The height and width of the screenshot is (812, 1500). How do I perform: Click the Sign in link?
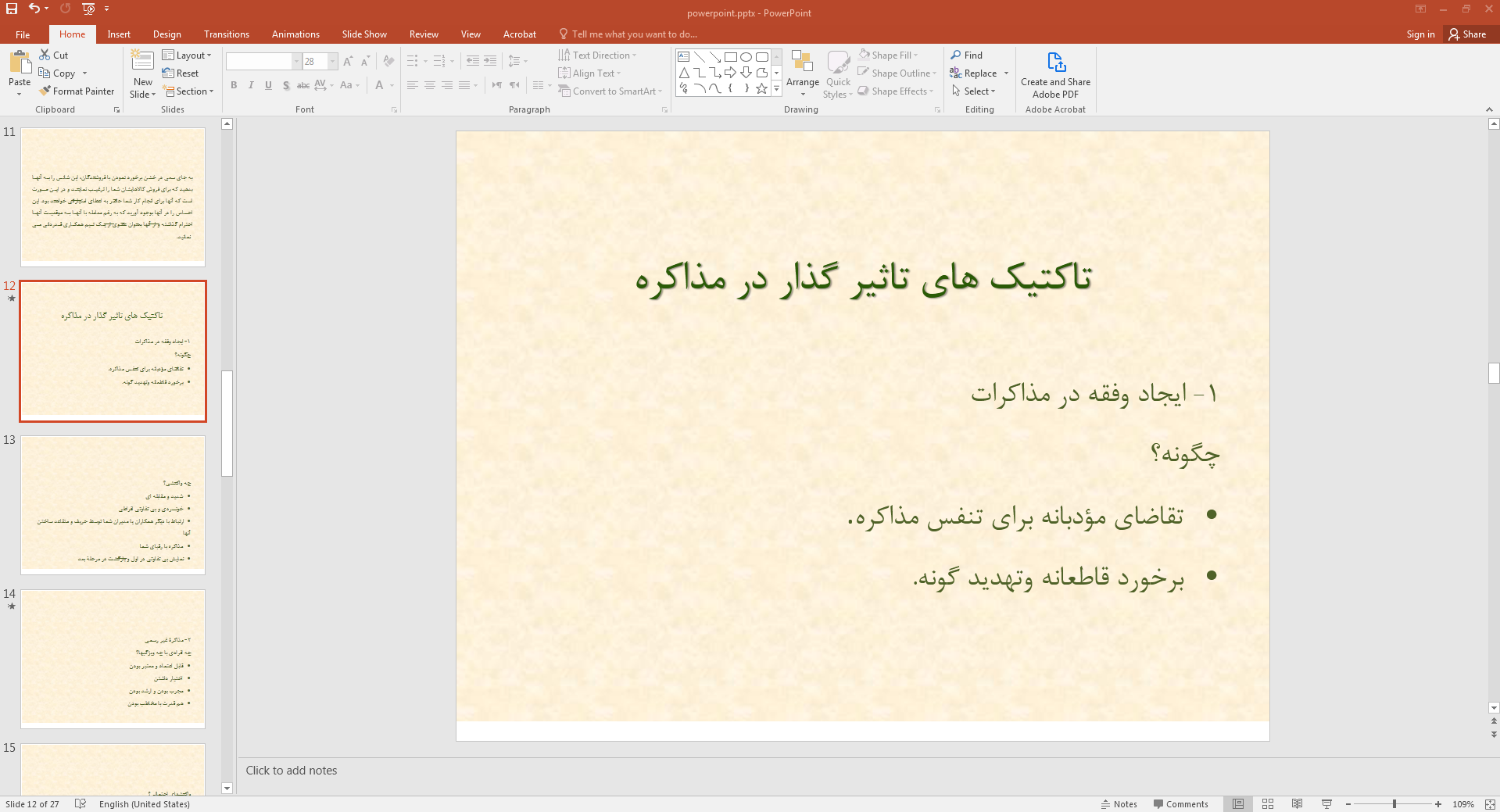(x=1419, y=34)
